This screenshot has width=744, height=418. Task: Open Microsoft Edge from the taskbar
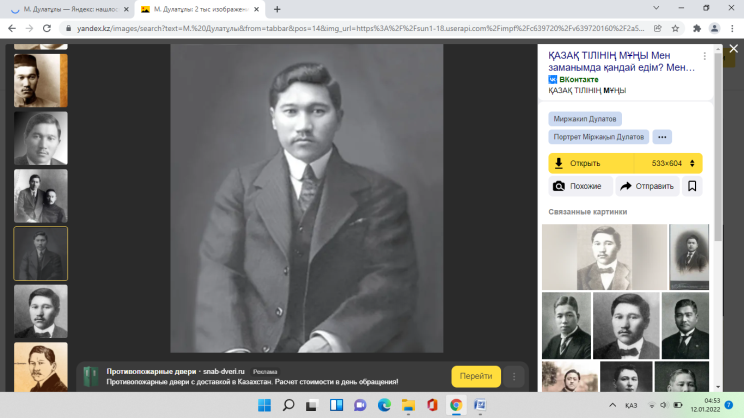point(384,405)
